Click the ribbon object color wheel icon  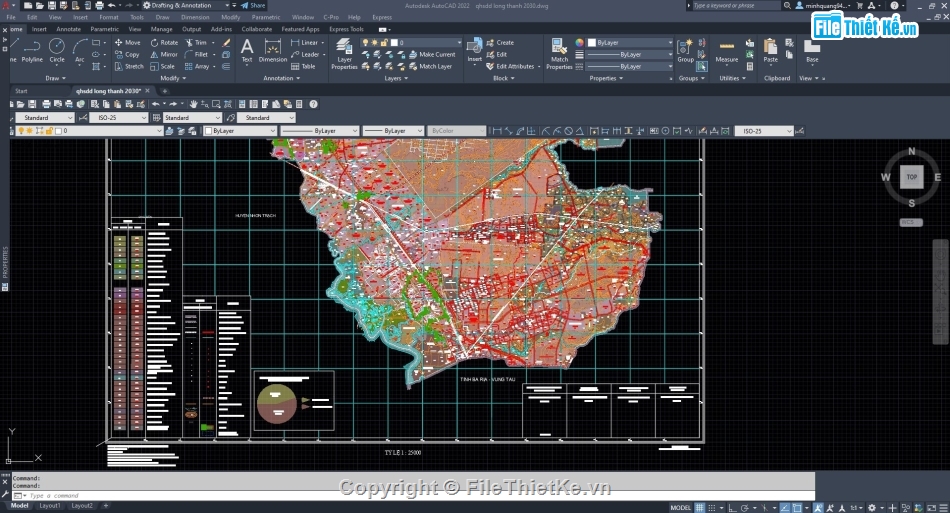click(x=579, y=42)
